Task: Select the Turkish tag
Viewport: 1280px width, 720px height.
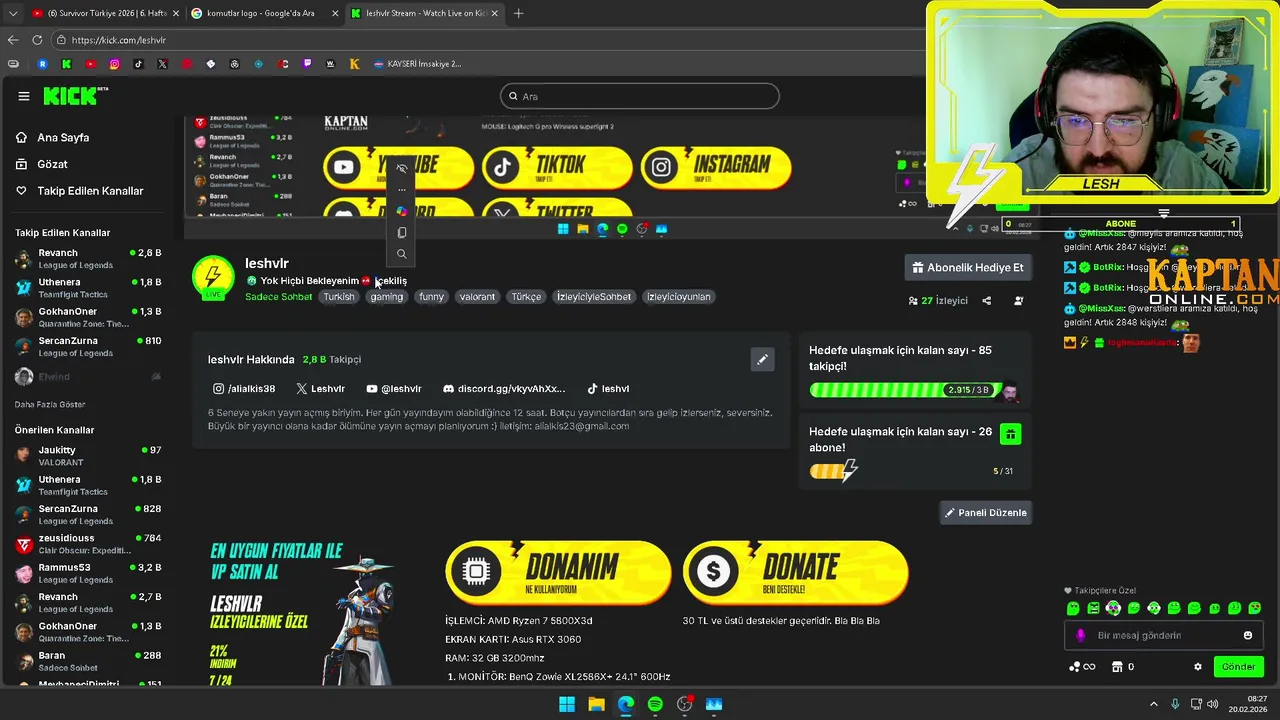Action: click(x=338, y=296)
